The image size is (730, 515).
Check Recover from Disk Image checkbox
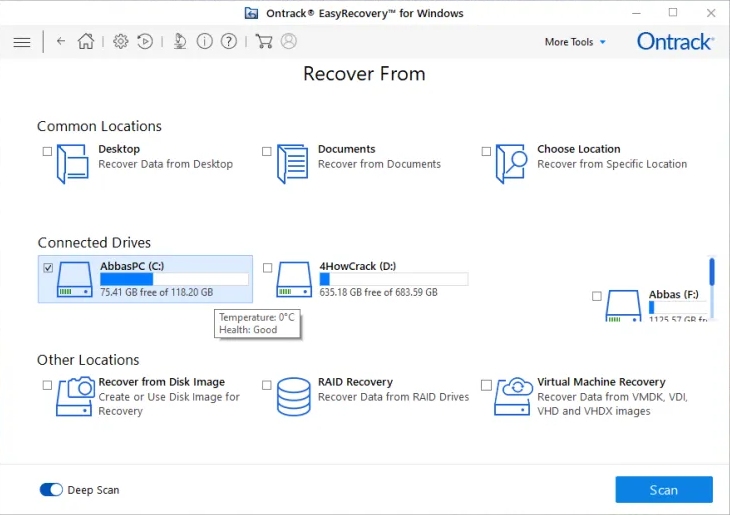coord(47,385)
